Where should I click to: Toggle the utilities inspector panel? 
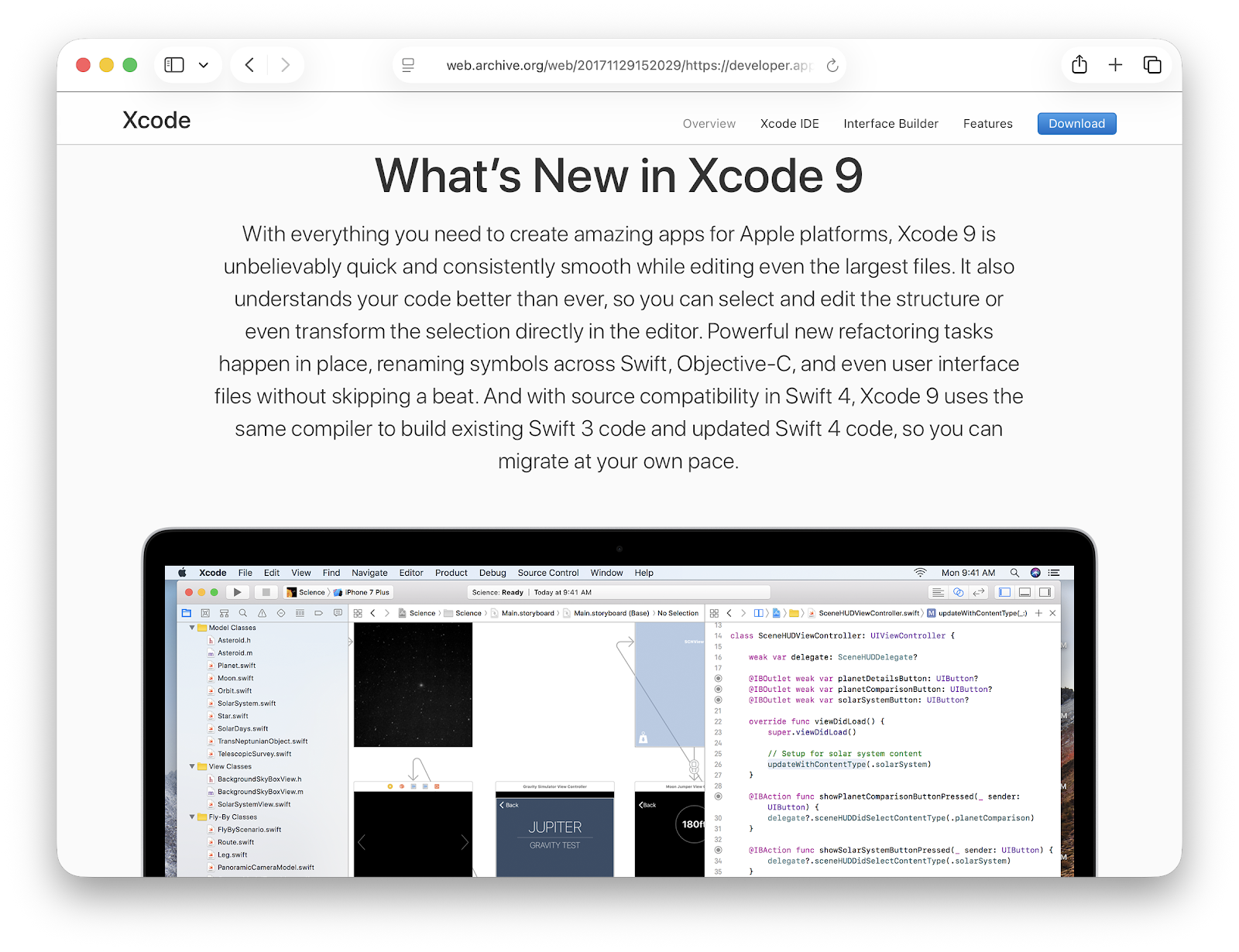[1045, 592]
